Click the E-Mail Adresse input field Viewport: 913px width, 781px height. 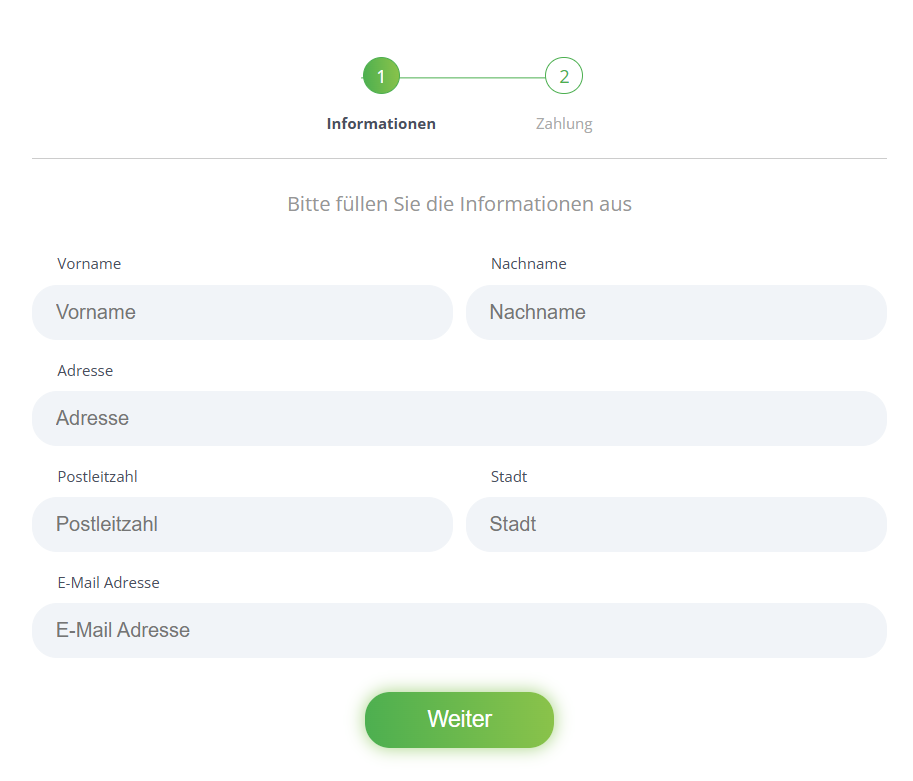coord(459,630)
